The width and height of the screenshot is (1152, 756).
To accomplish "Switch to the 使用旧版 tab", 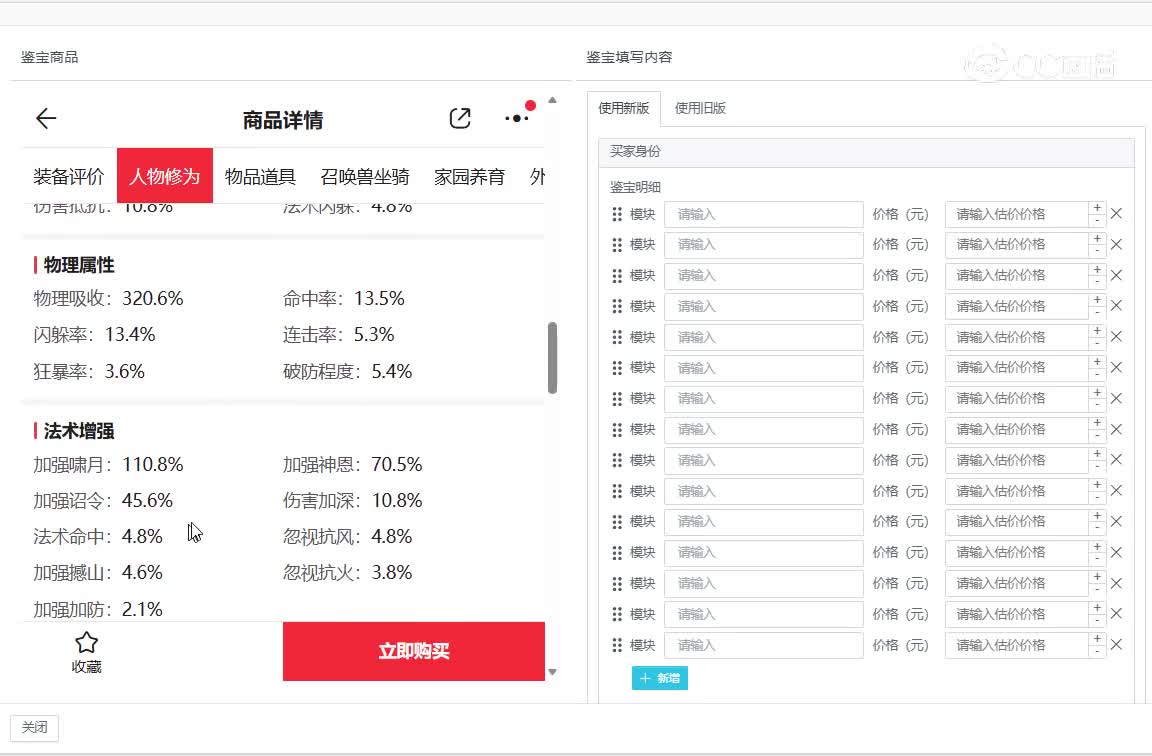I will pyautogui.click(x=700, y=108).
